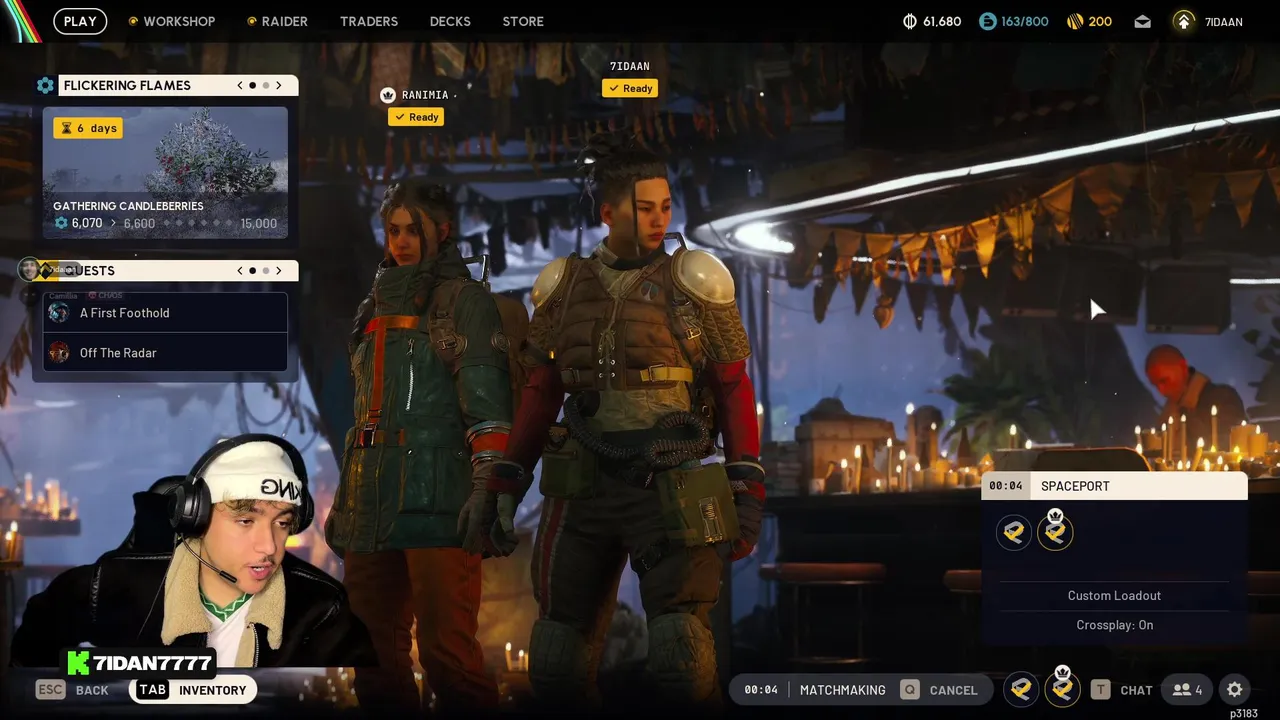
Task: Go to previous Quests page arrow
Action: tap(240, 271)
